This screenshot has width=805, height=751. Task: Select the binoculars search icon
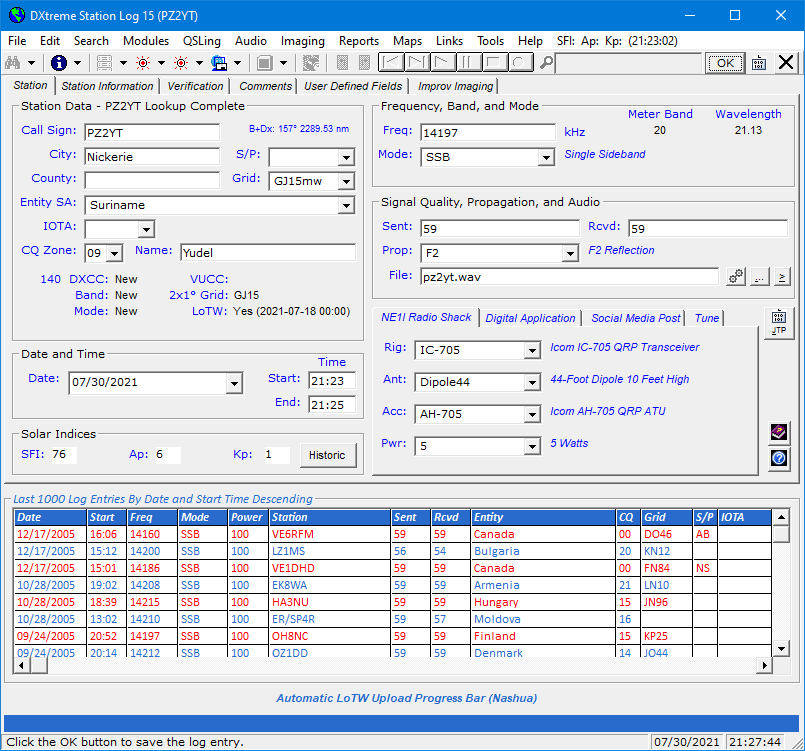[x=15, y=62]
